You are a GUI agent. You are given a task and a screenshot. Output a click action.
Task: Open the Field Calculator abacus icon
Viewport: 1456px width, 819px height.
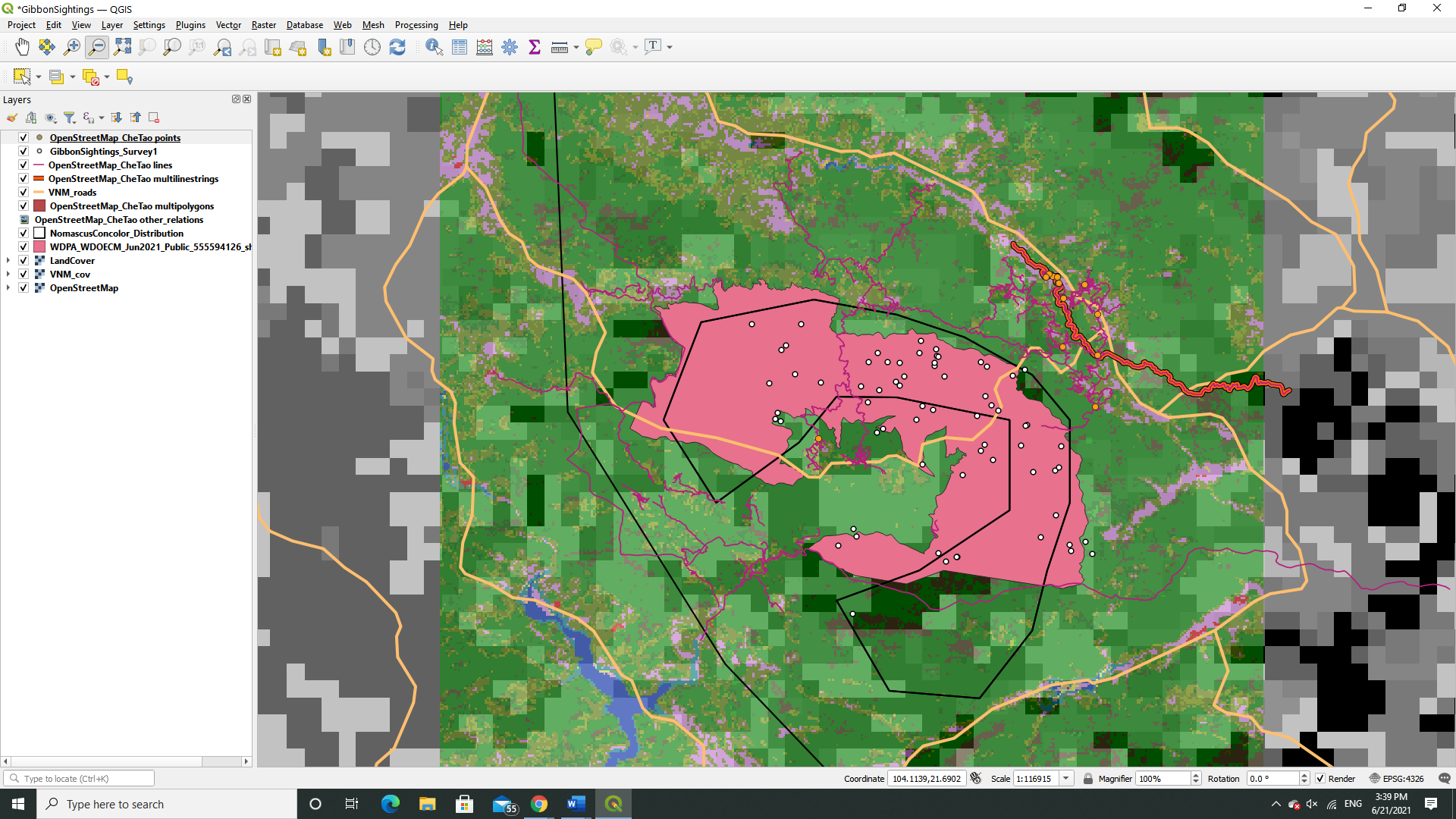[x=485, y=47]
